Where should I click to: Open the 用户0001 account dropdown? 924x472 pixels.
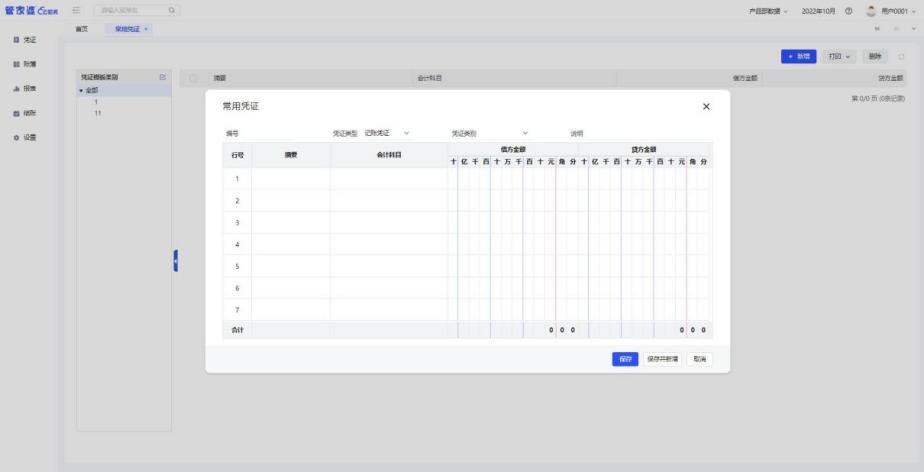[892, 10]
